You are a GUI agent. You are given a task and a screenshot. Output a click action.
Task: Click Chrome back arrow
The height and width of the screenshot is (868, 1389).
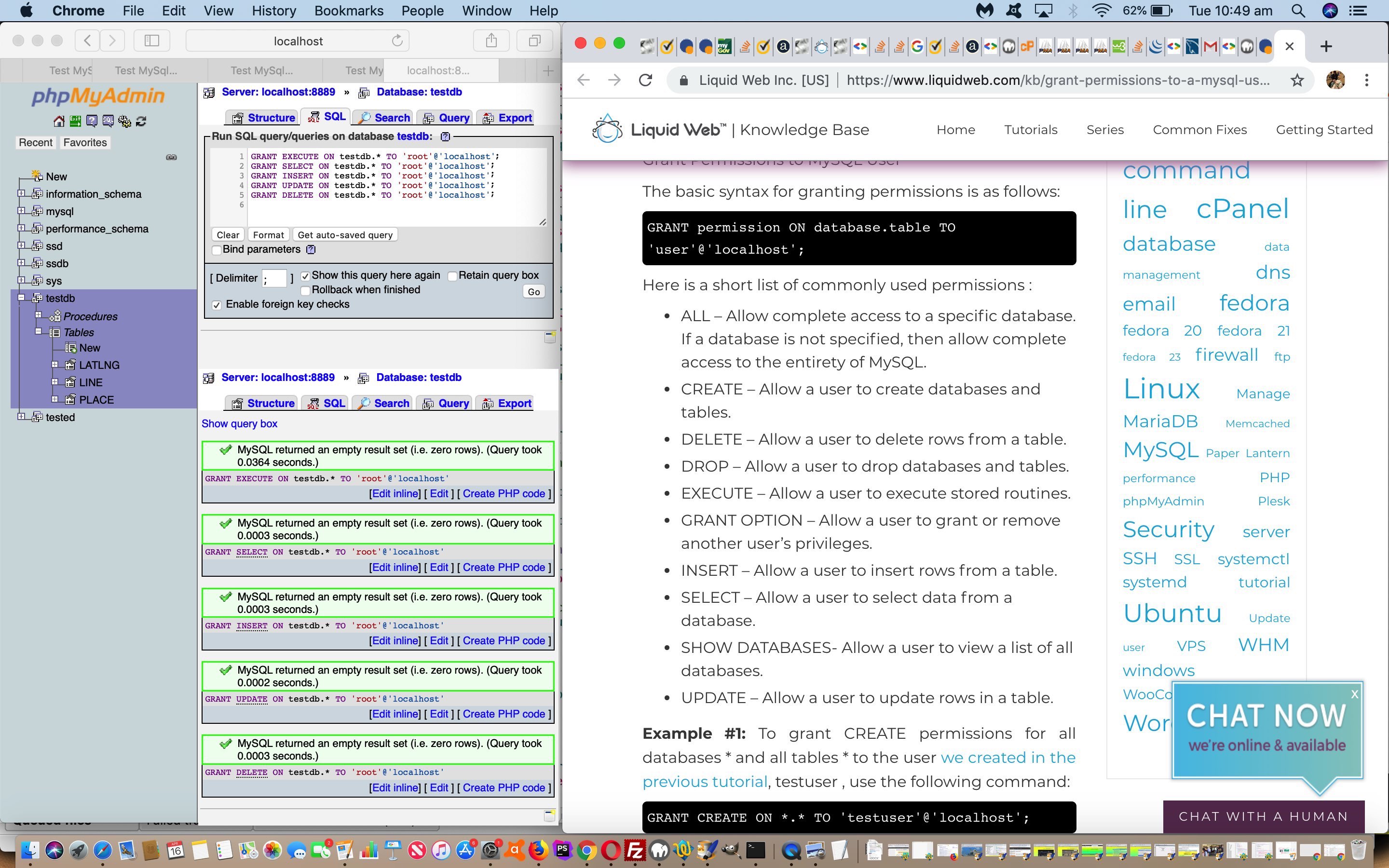584,81
